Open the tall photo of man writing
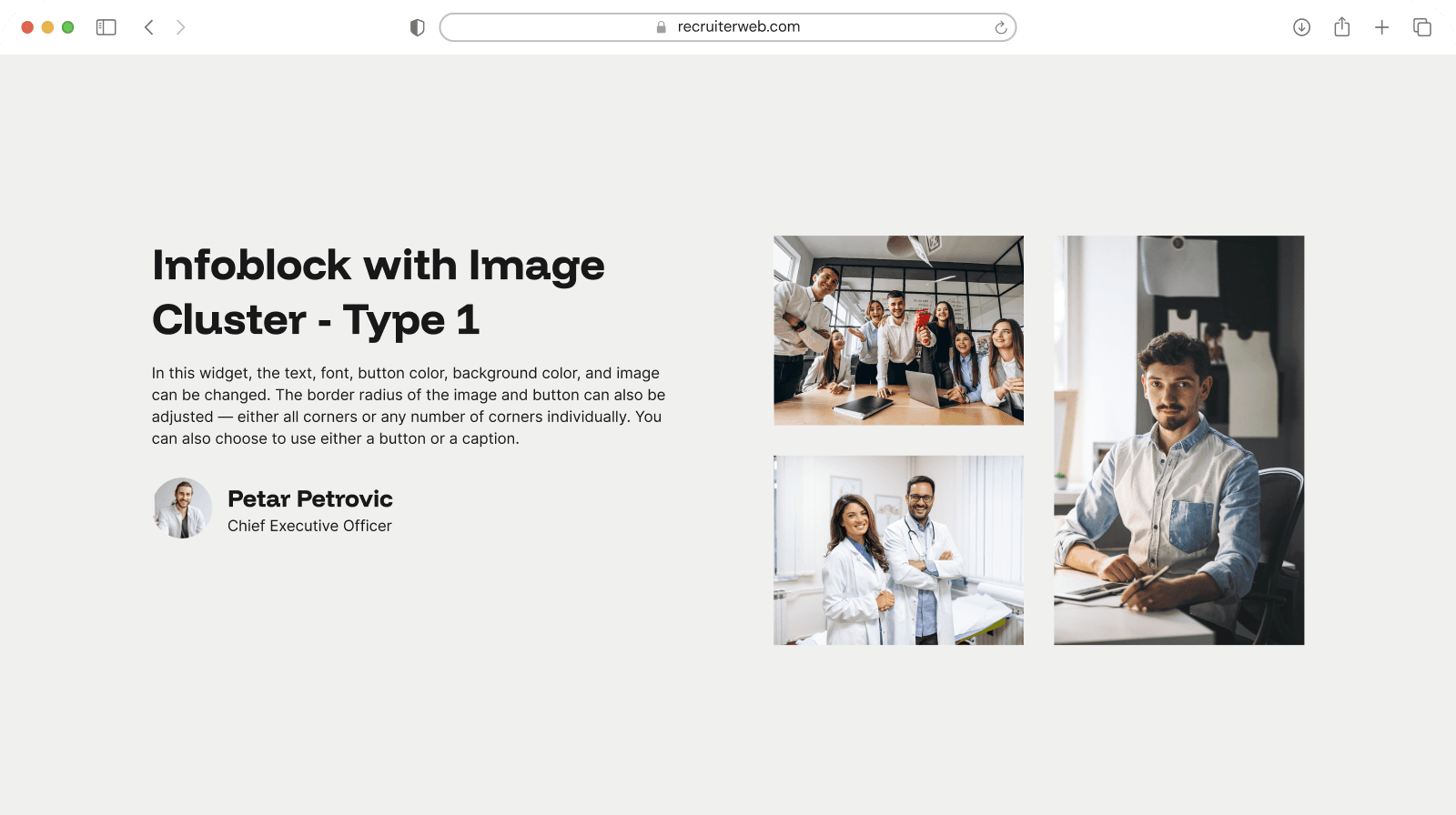 click(1178, 440)
